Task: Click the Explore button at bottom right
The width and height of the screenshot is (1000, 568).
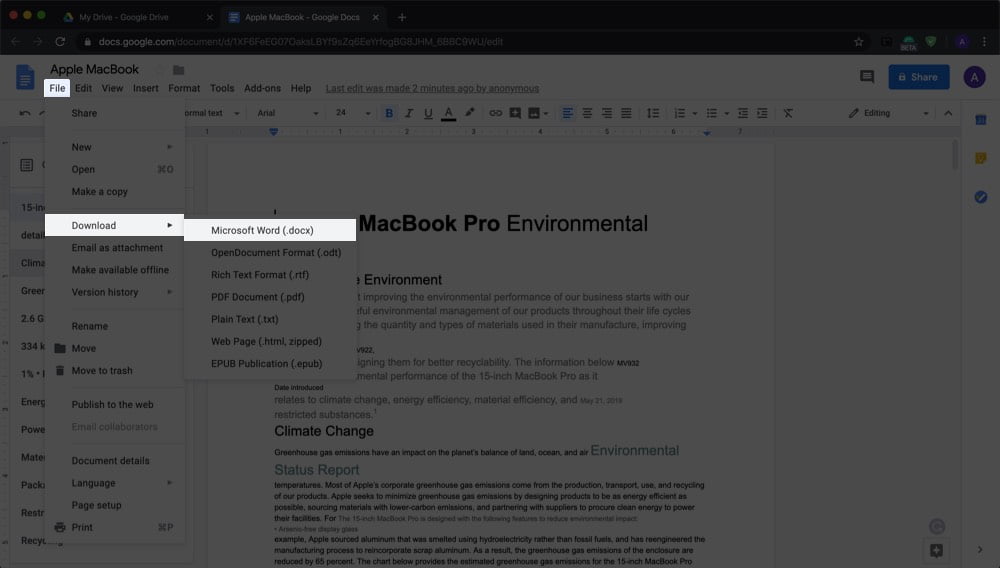Action: (936, 550)
